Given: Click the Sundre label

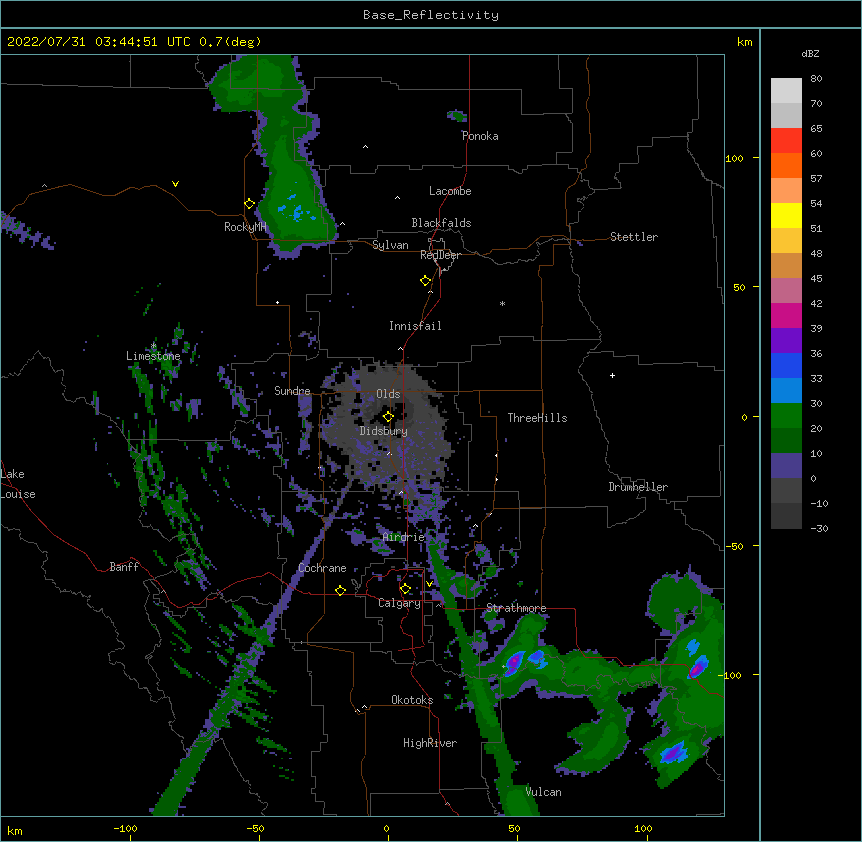Looking at the screenshot, I should click(x=292, y=391).
